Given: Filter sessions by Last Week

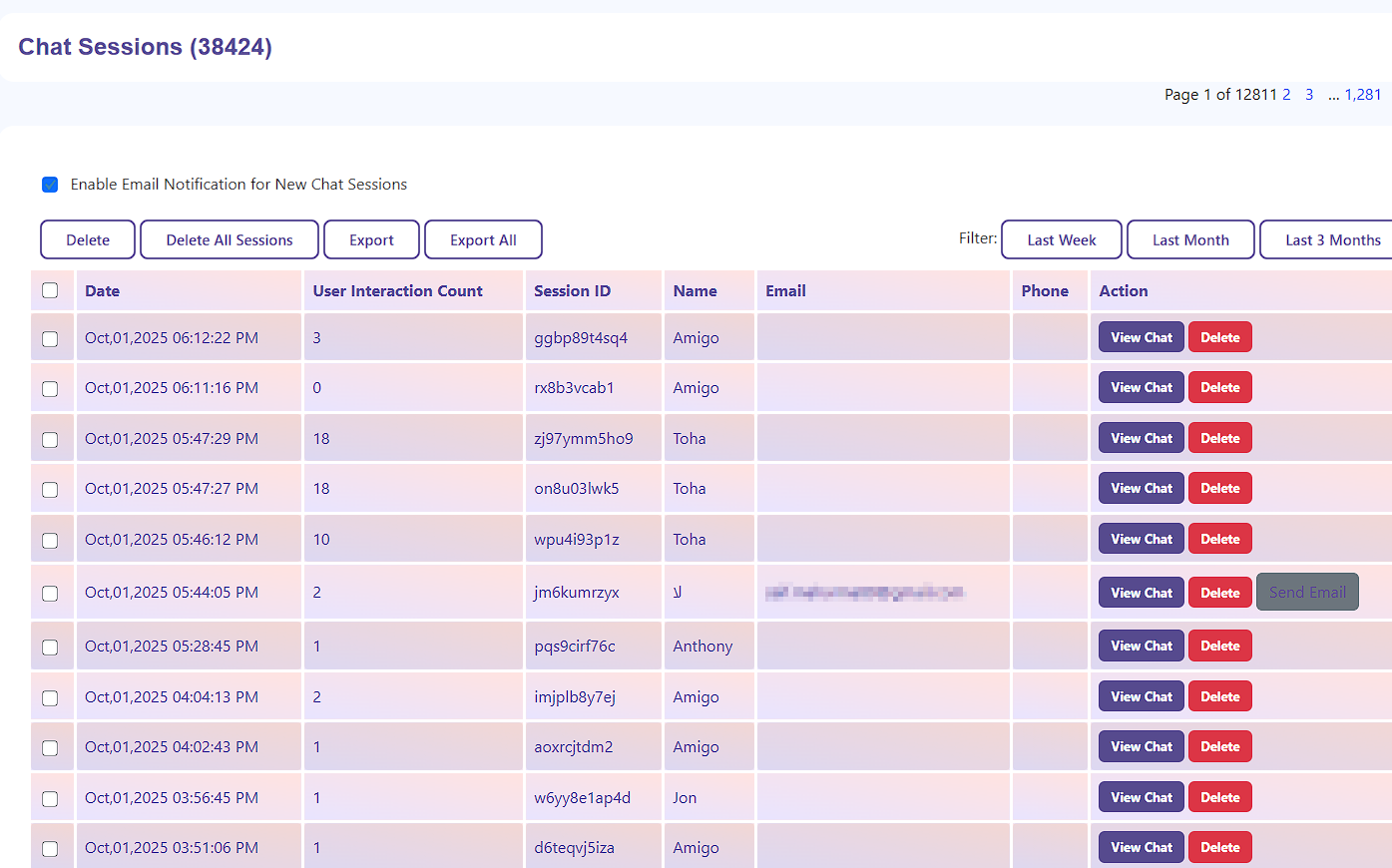Looking at the screenshot, I should tap(1061, 239).
